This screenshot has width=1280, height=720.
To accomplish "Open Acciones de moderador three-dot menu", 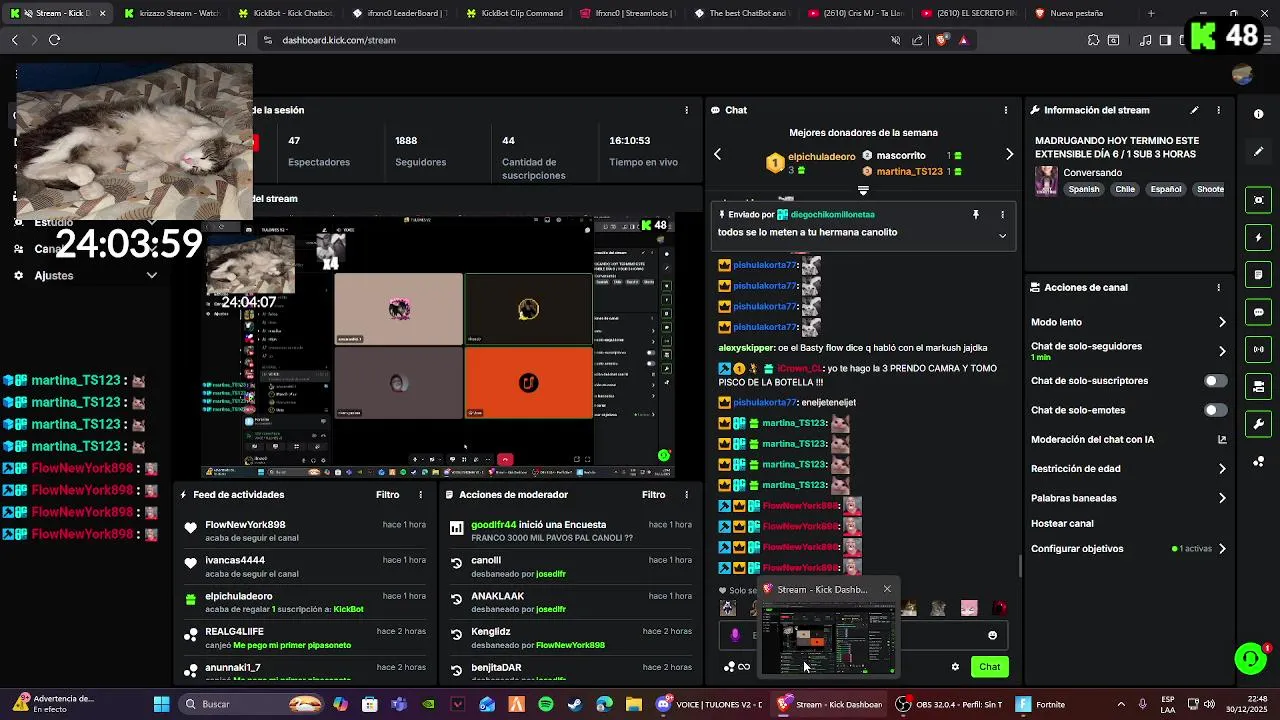I will pyautogui.click(x=686, y=495).
